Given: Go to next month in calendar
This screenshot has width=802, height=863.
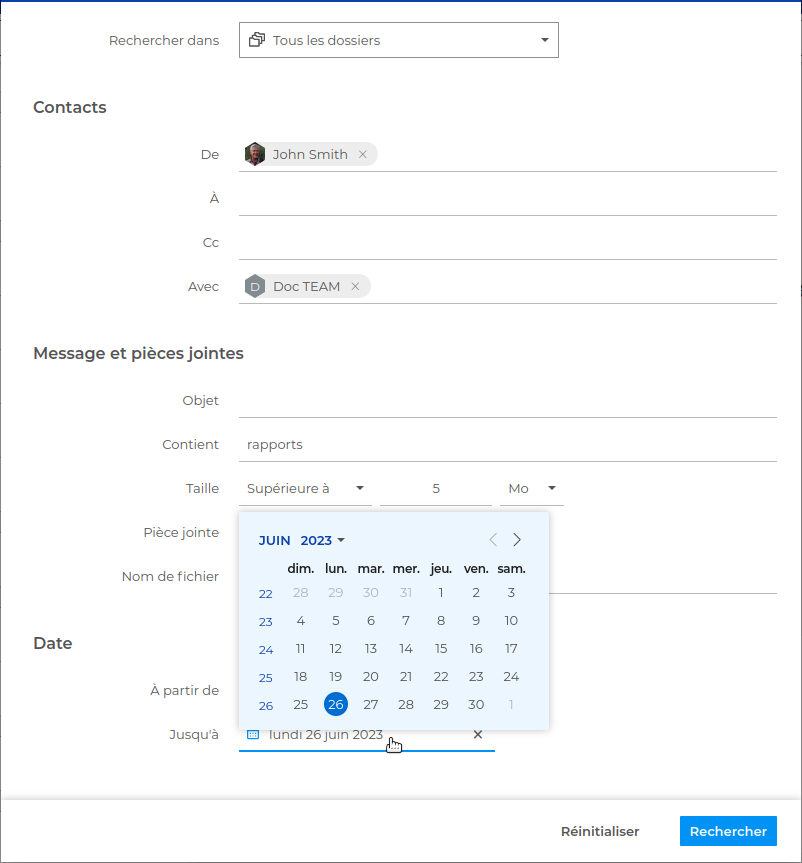Looking at the screenshot, I should 517,540.
